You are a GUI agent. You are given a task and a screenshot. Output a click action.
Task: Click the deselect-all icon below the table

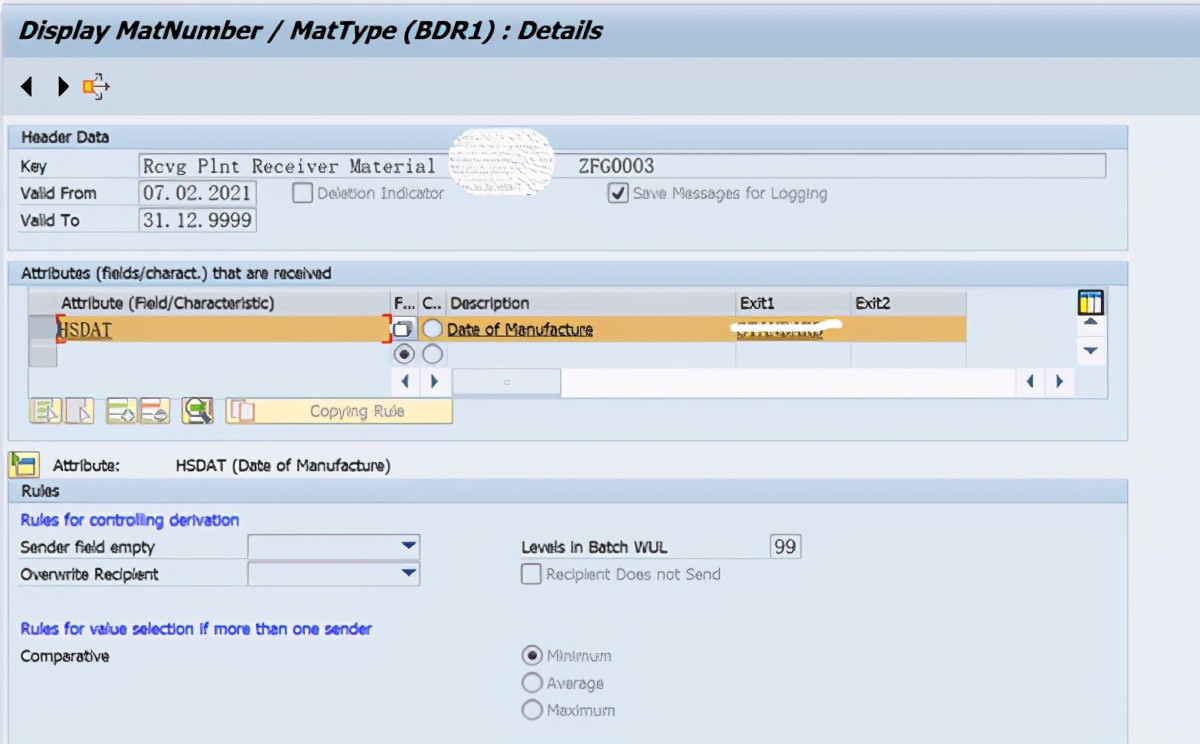tap(79, 410)
